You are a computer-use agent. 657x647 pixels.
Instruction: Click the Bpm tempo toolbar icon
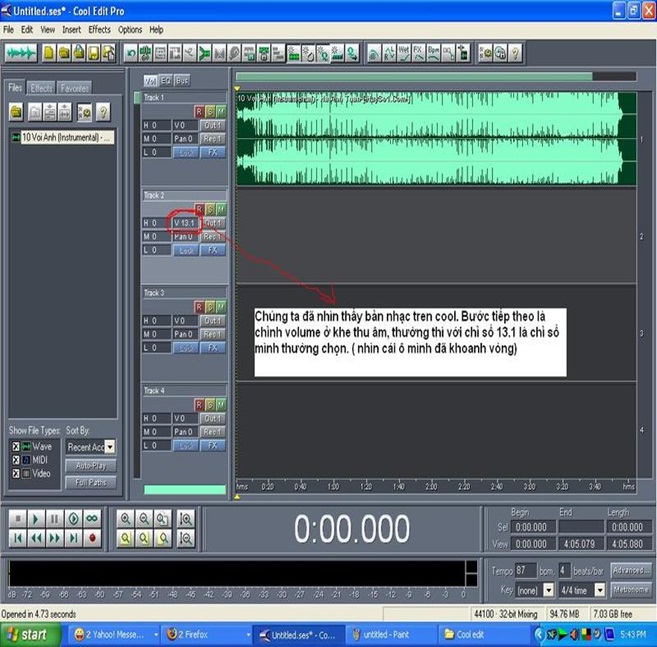coord(433,54)
